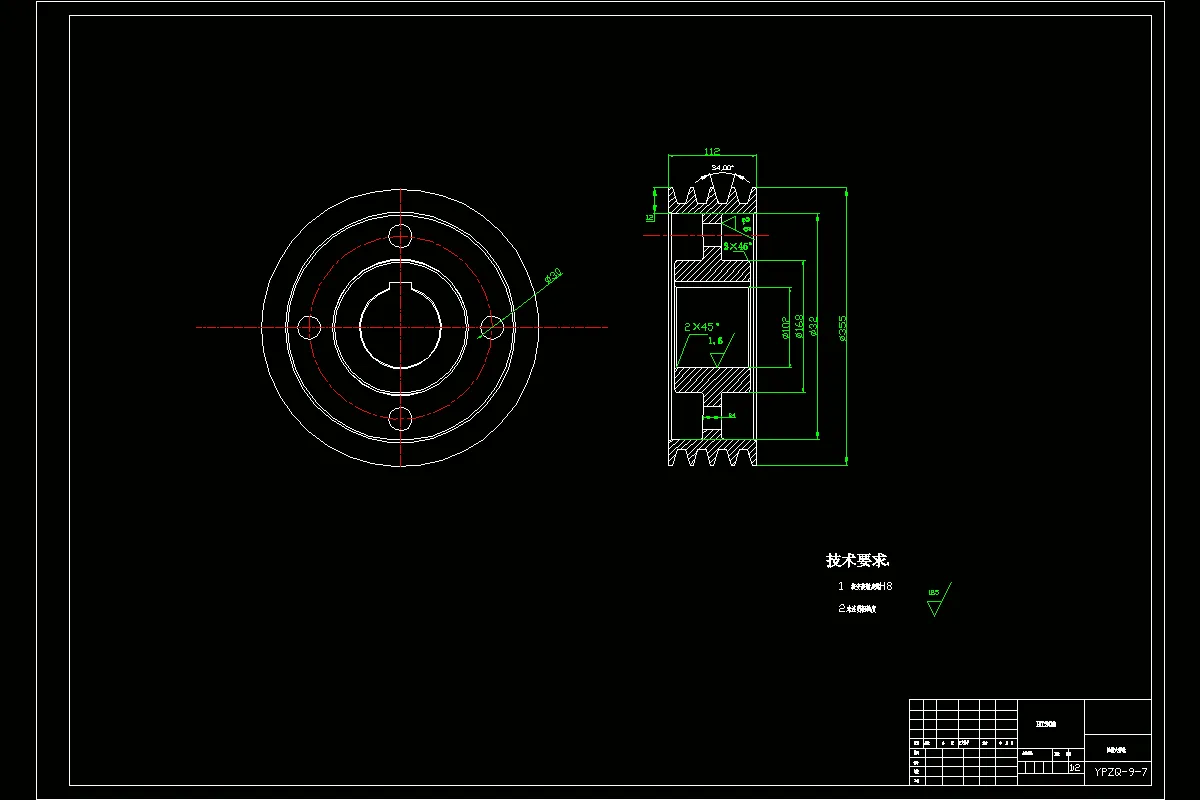Viewport: 1200px width, 800px height.
Task: Select the ø30 hole dimension label
Action: (x=554, y=277)
